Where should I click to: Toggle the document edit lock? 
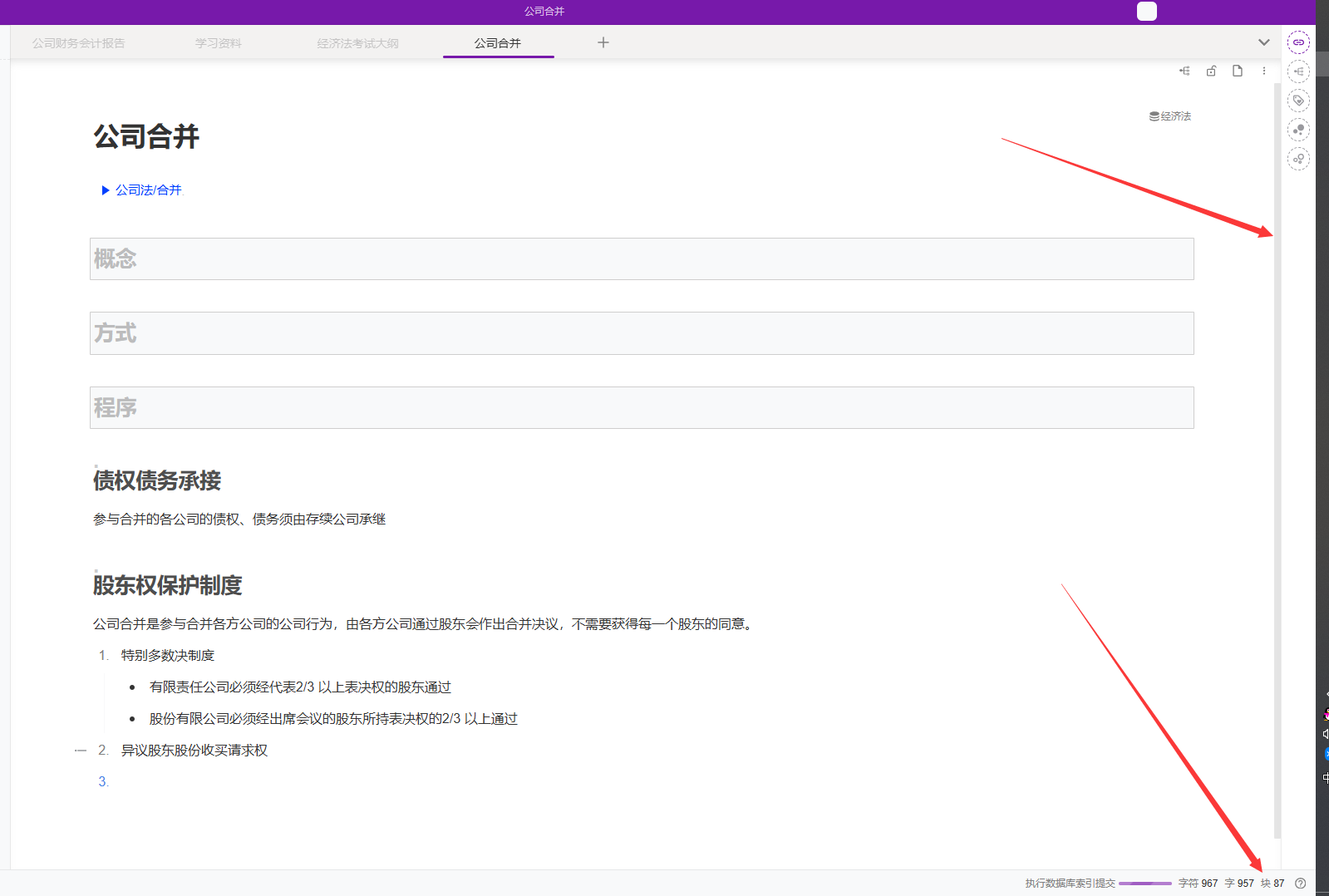1211,71
